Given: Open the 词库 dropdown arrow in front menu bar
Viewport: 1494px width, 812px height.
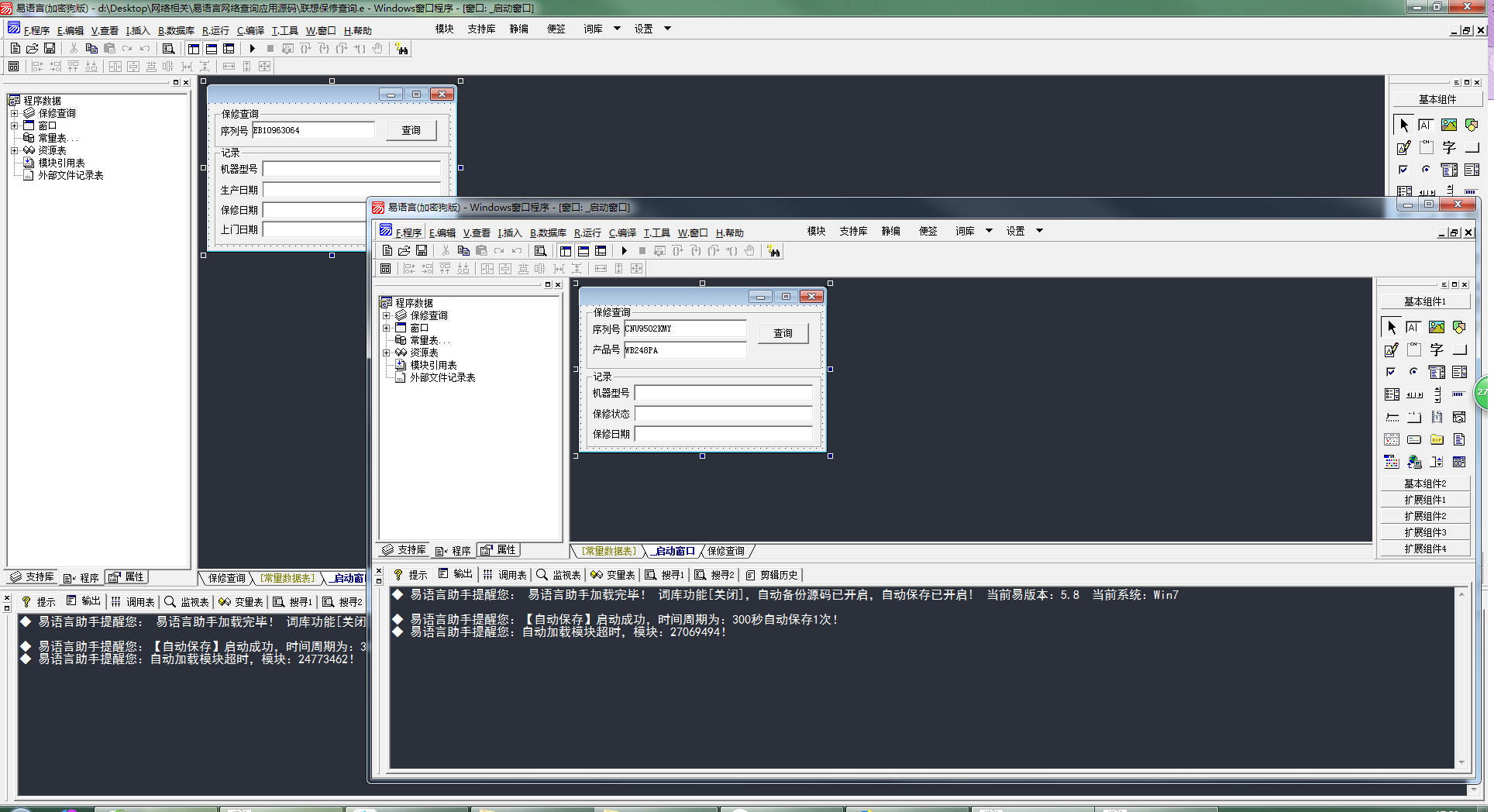Looking at the screenshot, I should point(990,231).
